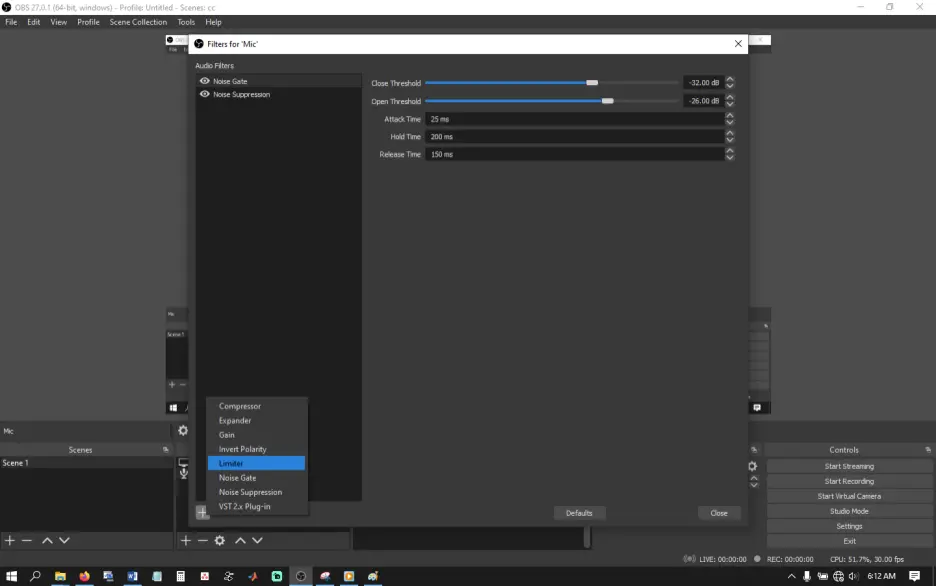
Task: Click the Defaults button
Action: click(580, 512)
